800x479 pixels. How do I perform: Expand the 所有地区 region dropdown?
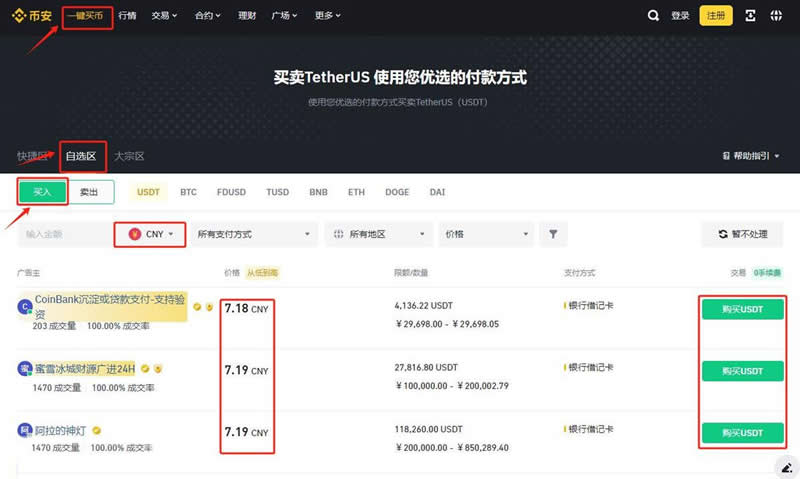(x=378, y=234)
